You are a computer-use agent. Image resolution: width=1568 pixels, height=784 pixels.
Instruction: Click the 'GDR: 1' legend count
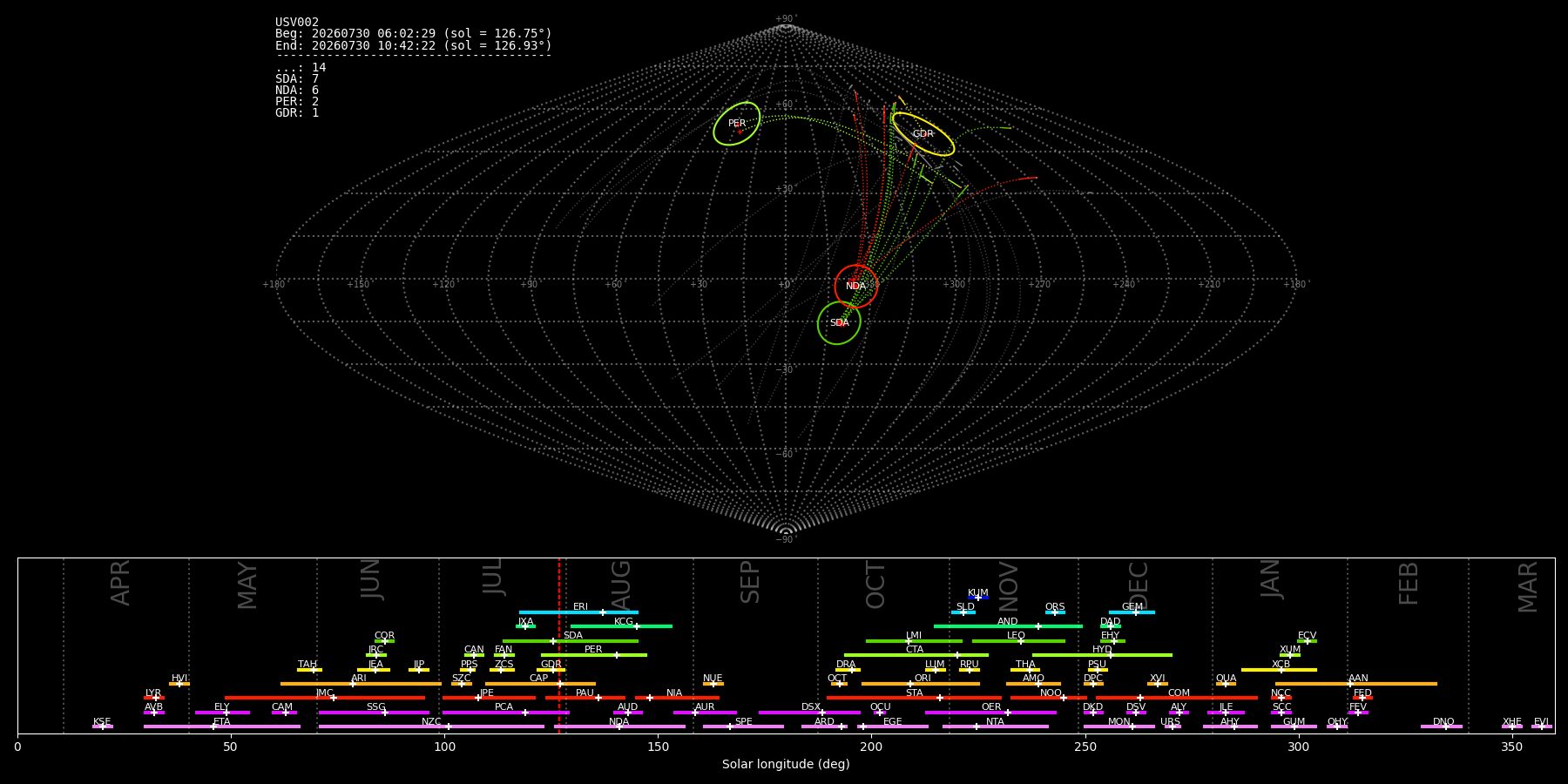pos(297,113)
